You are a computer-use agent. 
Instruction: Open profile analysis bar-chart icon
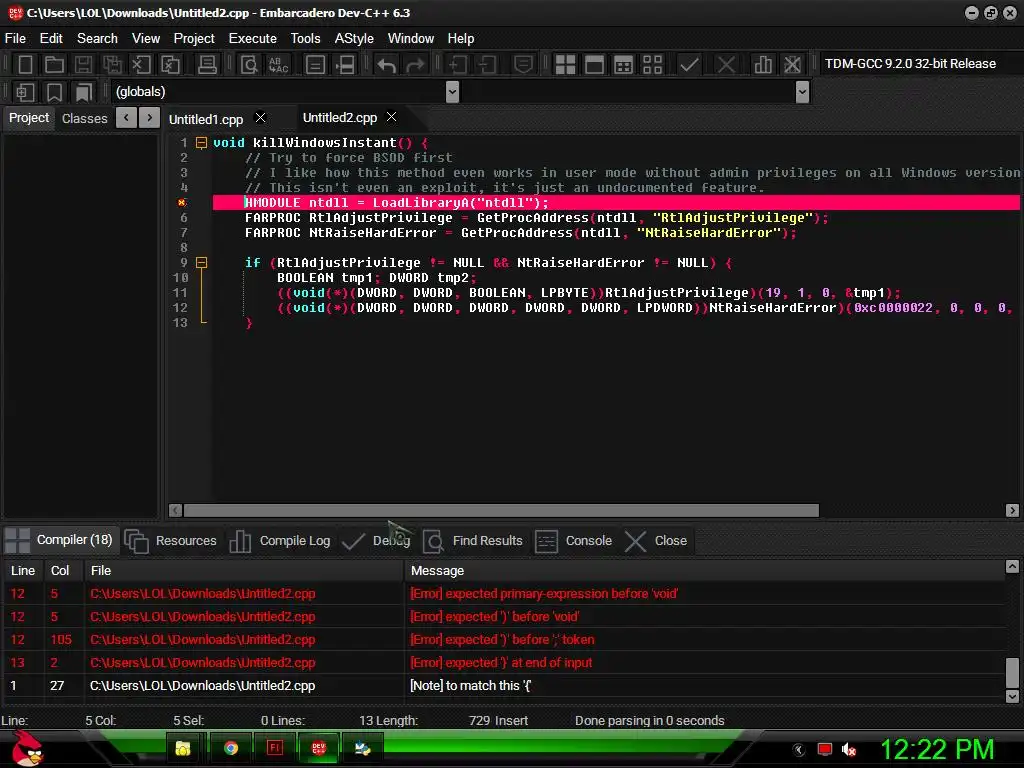(x=763, y=64)
